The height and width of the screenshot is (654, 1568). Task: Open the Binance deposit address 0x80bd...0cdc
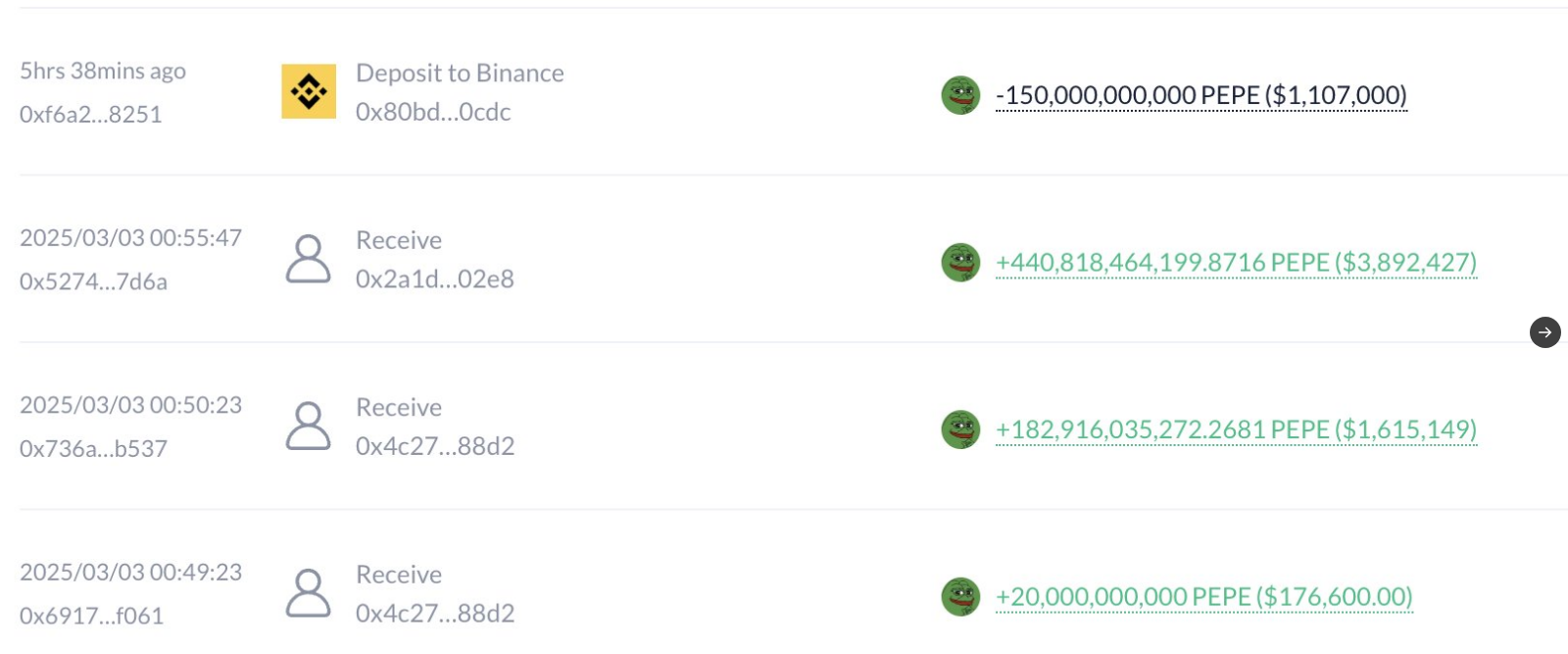[433, 113]
